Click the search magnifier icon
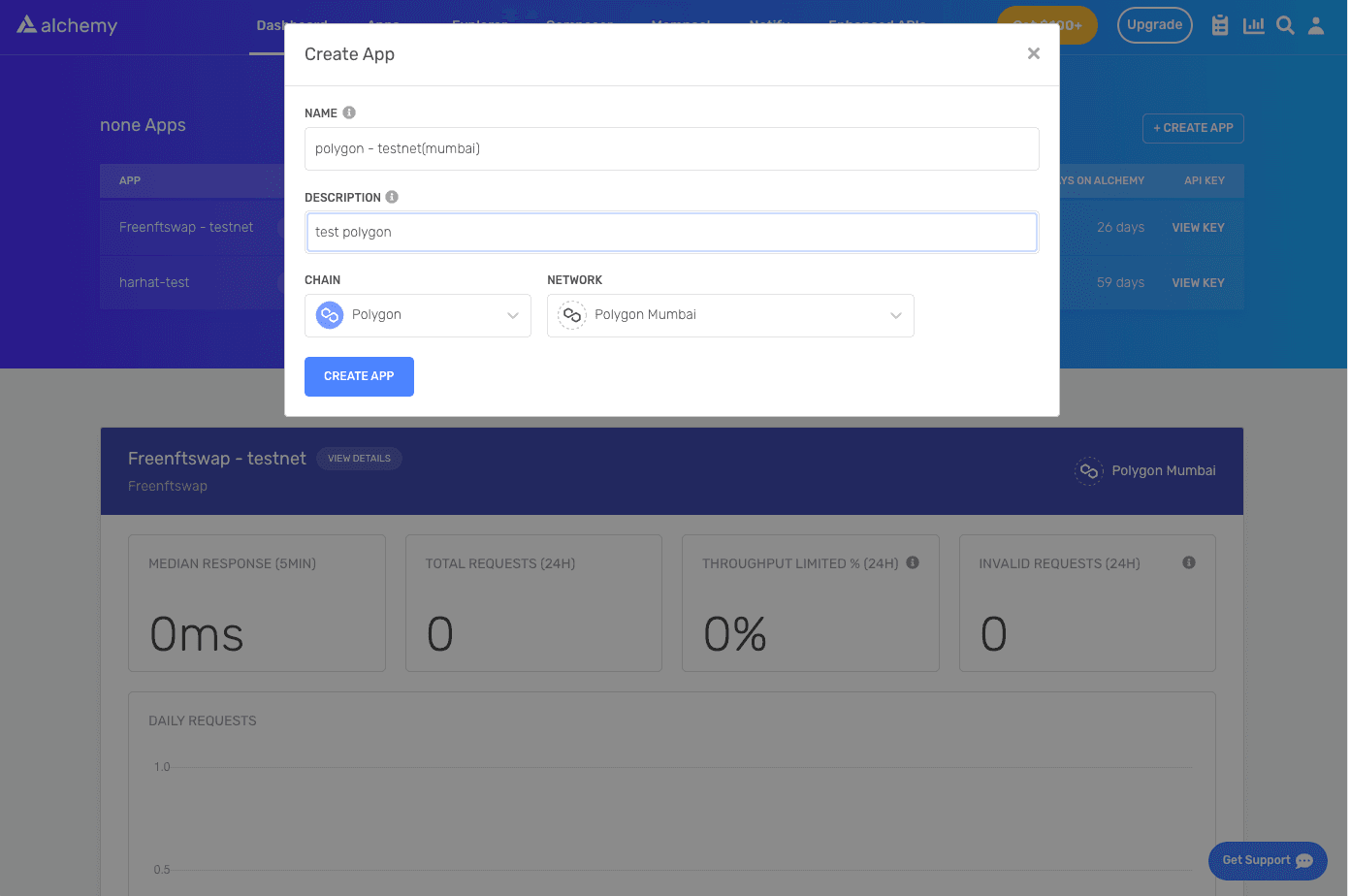 (1285, 25)
